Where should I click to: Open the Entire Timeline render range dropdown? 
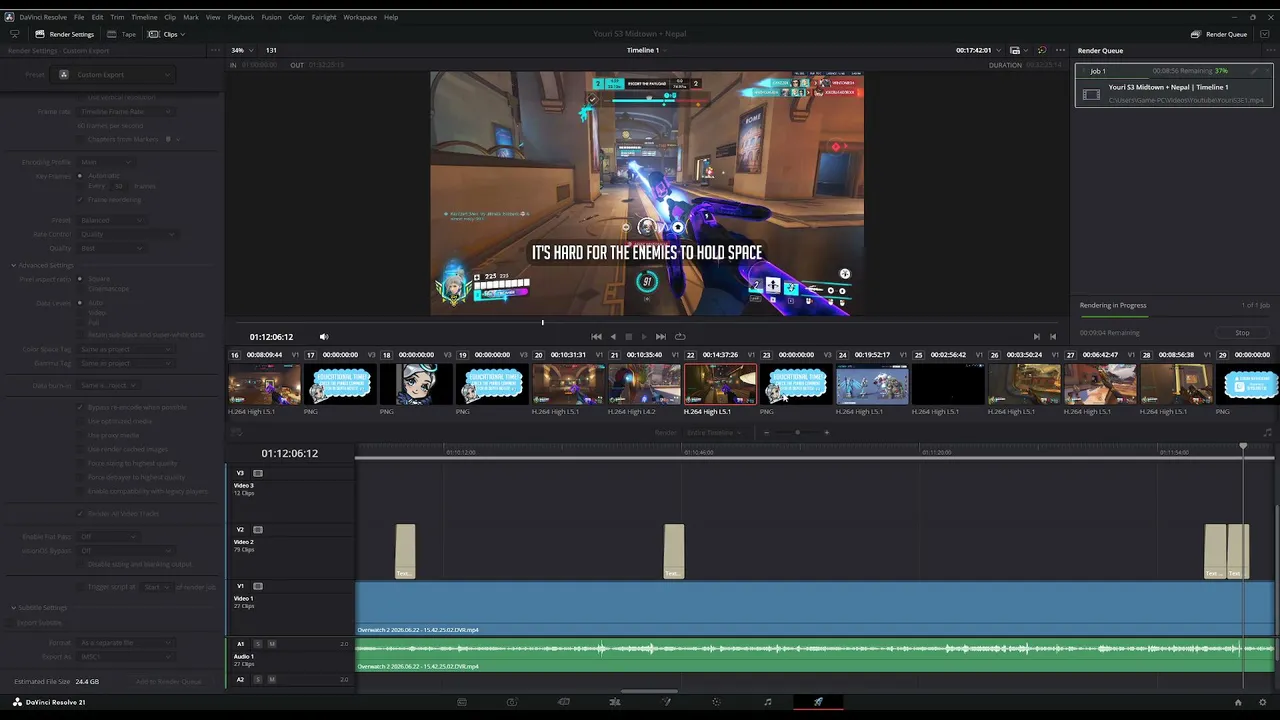point(714,433)
